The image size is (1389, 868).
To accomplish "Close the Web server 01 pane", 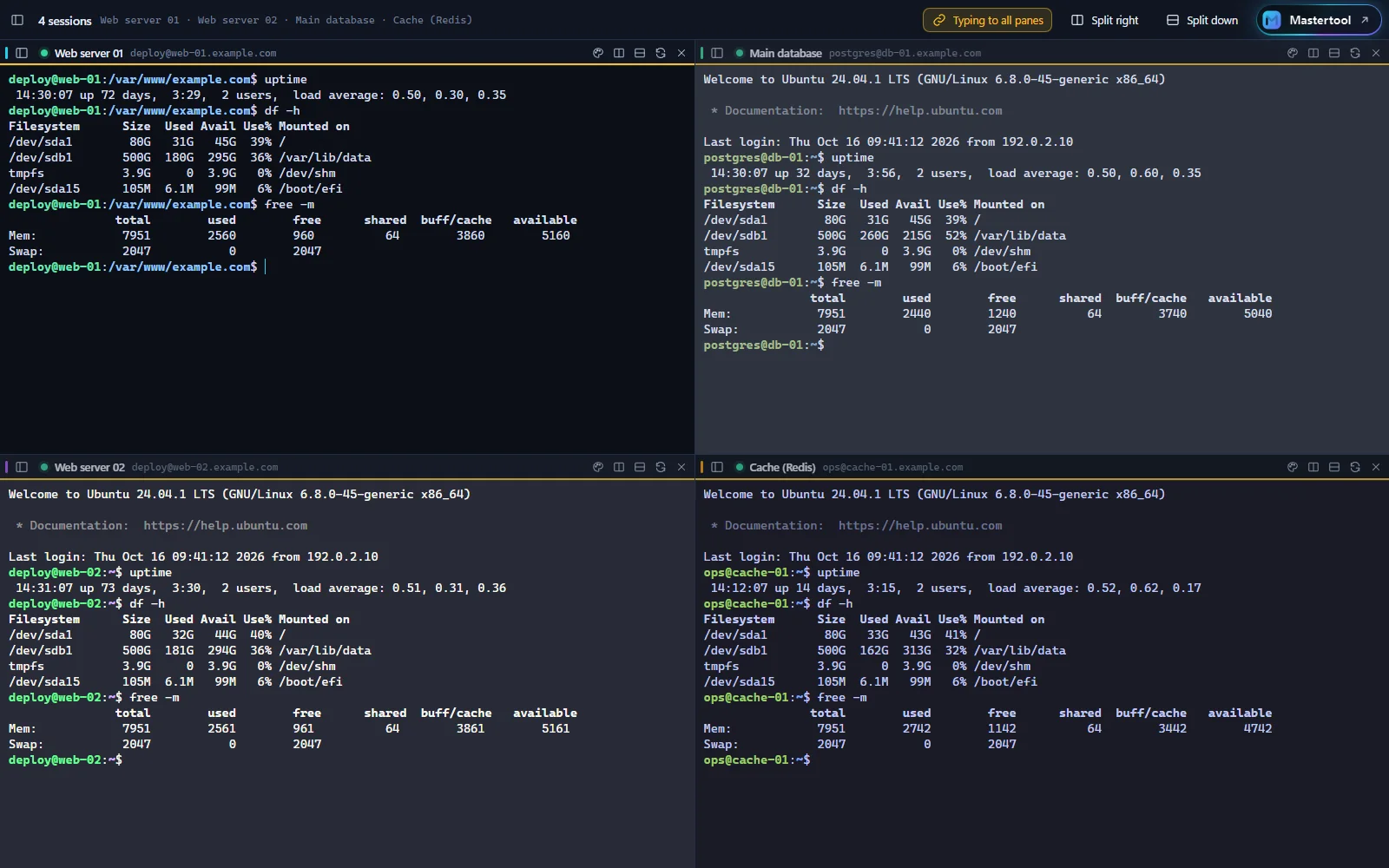I will point(681,53).
